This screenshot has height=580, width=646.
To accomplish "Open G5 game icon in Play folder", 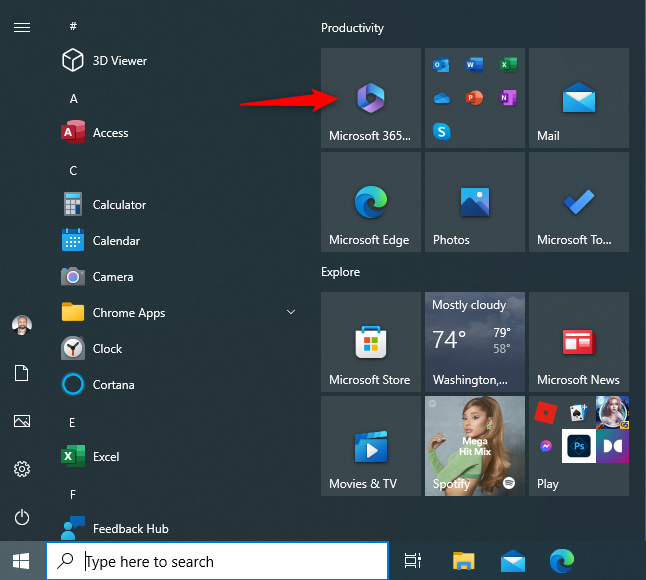I will coord(613,412).
